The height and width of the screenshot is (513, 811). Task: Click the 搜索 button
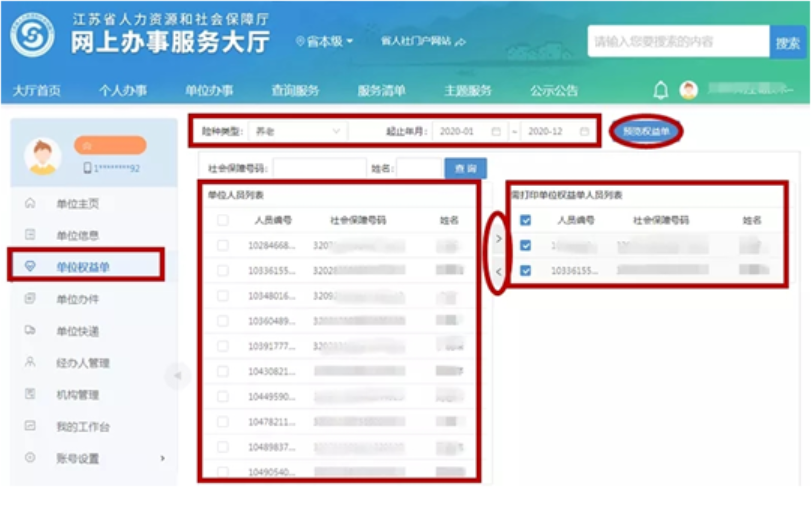[x=788, y=42]
